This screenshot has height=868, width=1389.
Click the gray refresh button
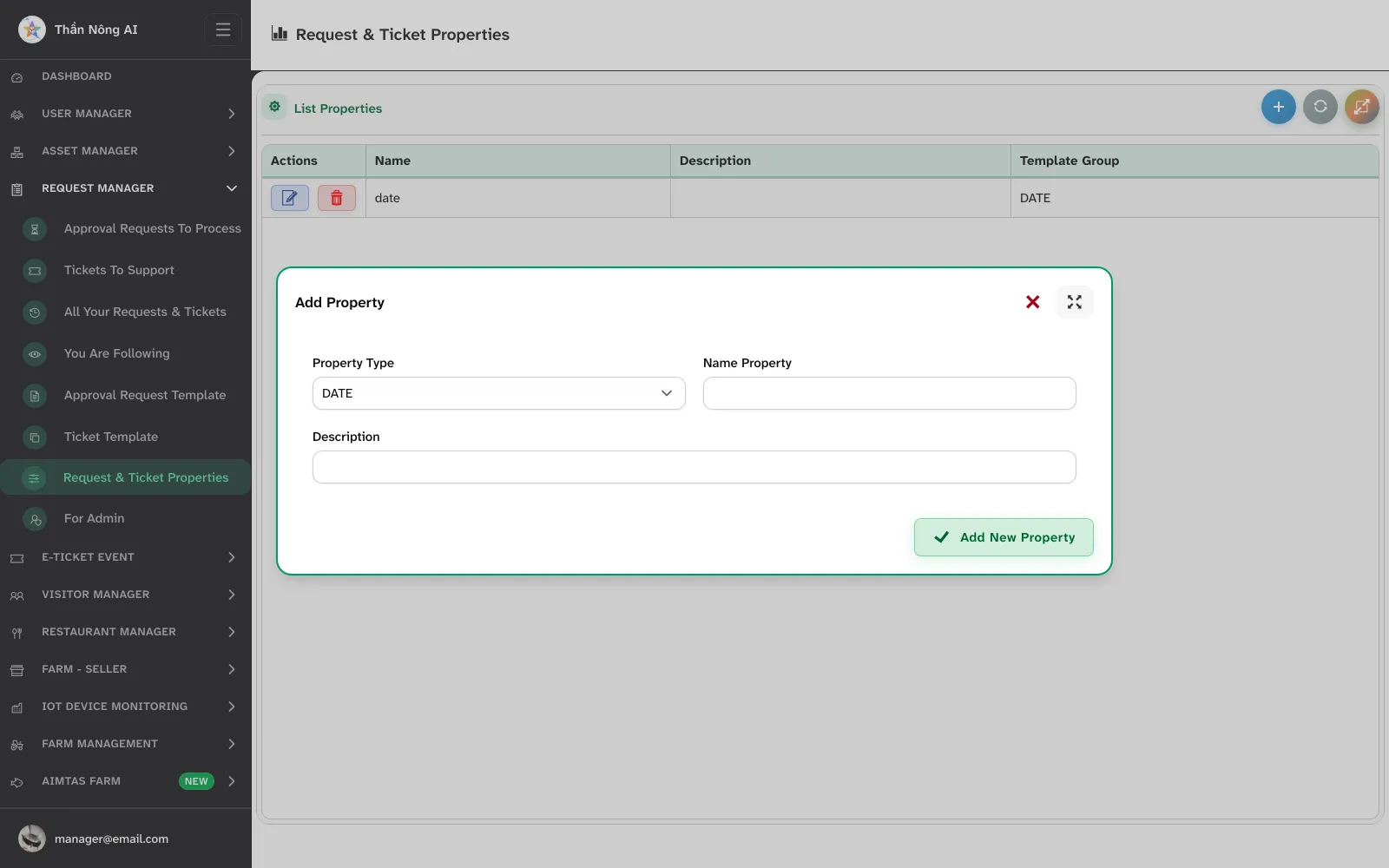point(1320,107)
